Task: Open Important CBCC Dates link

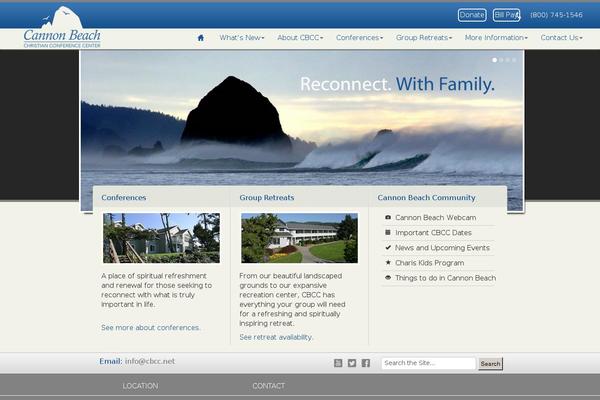Action: [x=433, y=233]
